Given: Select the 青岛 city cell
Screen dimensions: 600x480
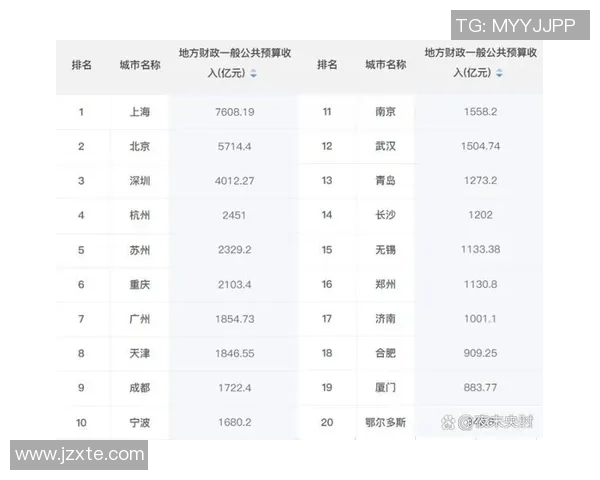Looking at the screenshot, I should tap(385, 181).
